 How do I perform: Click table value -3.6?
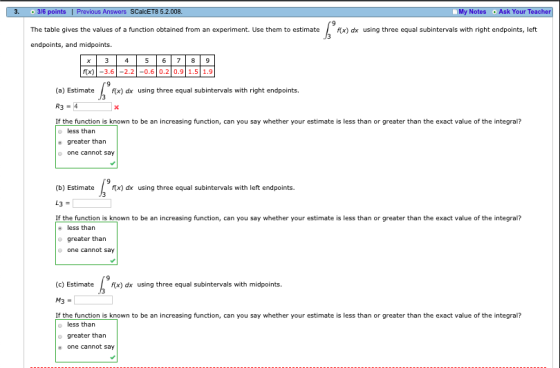point(106,72)
